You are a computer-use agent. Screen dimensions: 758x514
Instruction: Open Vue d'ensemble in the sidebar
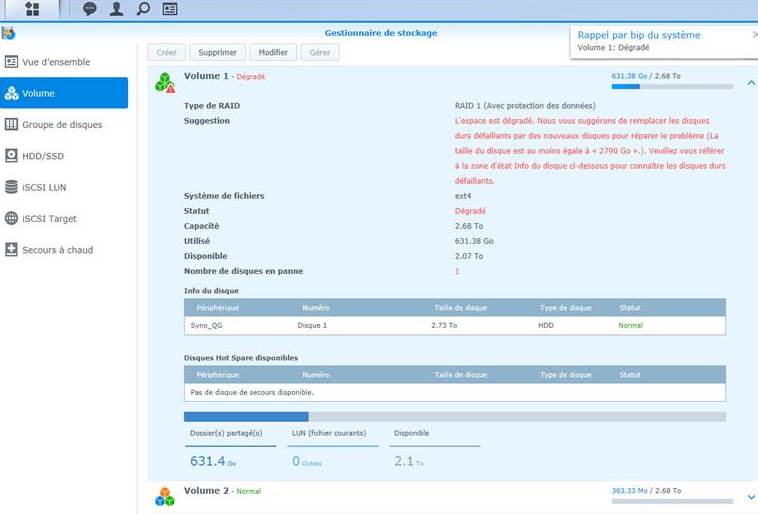(56, 62)
